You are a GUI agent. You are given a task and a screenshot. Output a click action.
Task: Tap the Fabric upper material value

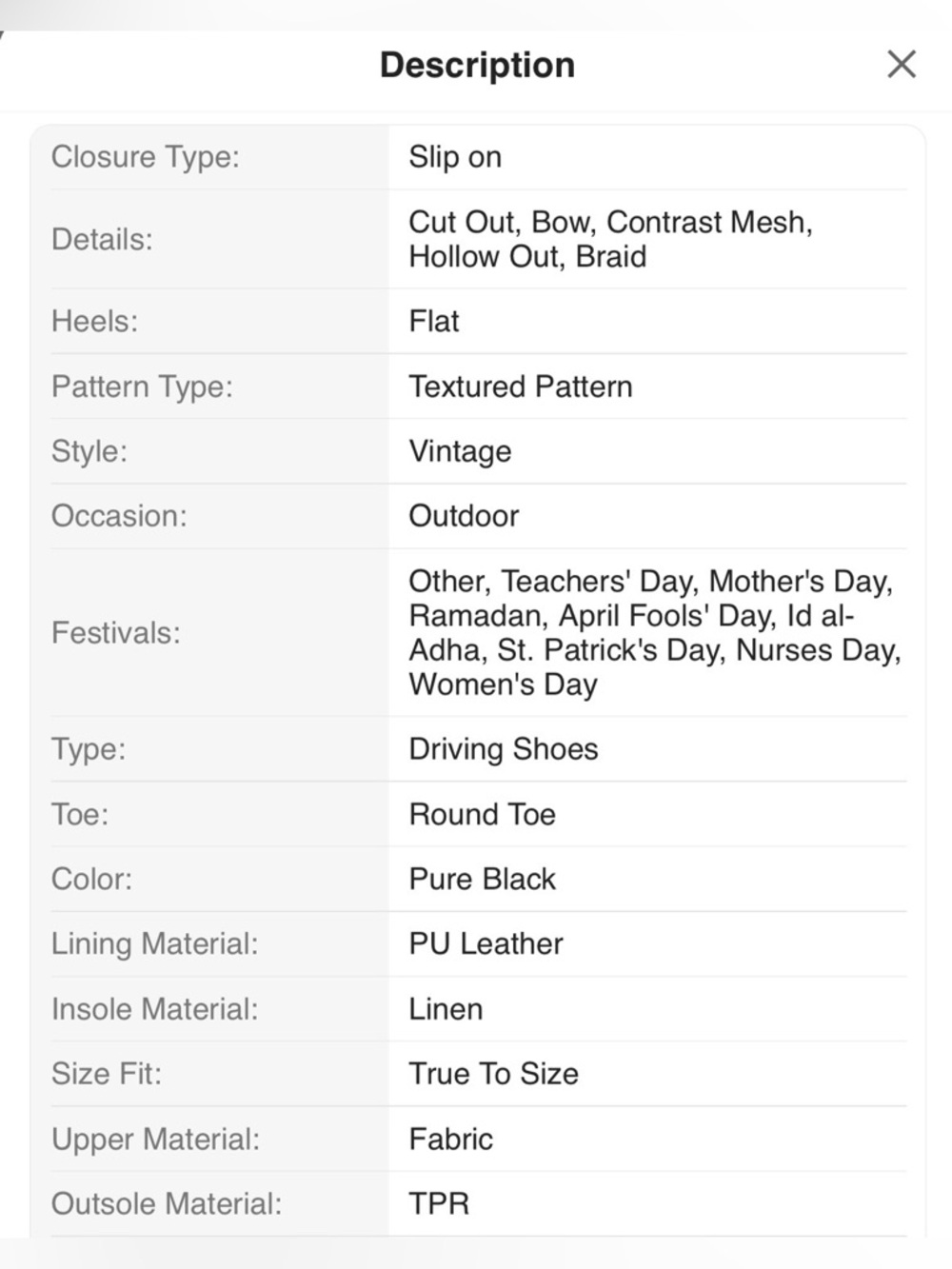pos(450,1139)
